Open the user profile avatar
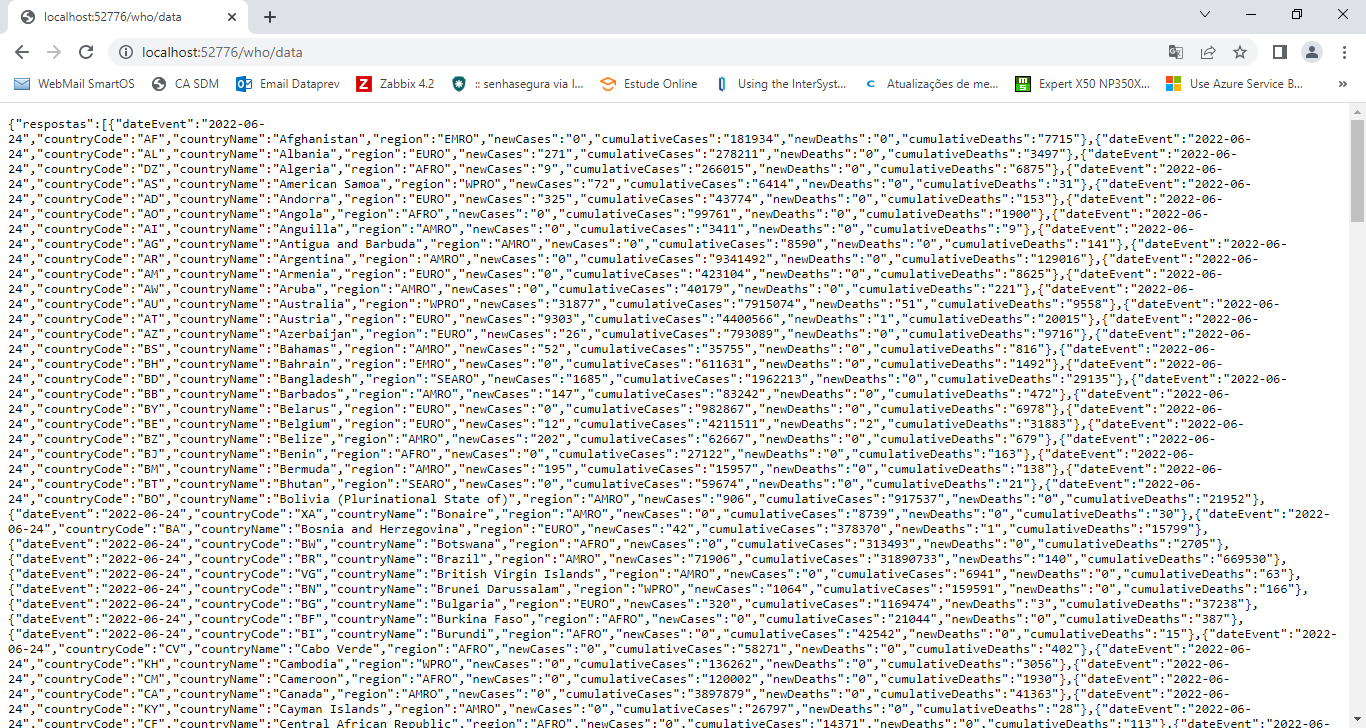The height and width of the screenshot is (728, 1366). (1312, 52)
